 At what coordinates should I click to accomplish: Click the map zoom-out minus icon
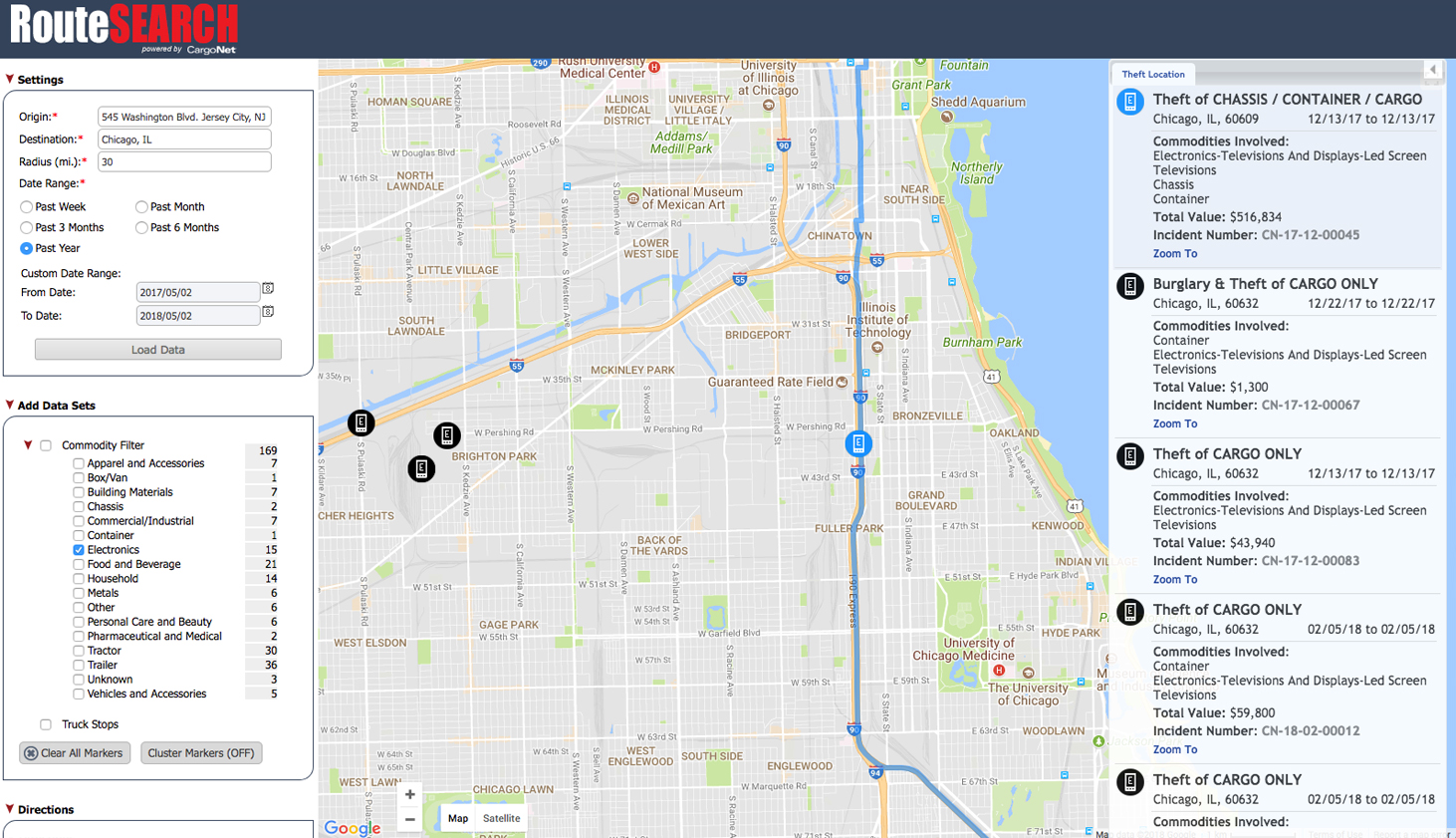[409, 818]
